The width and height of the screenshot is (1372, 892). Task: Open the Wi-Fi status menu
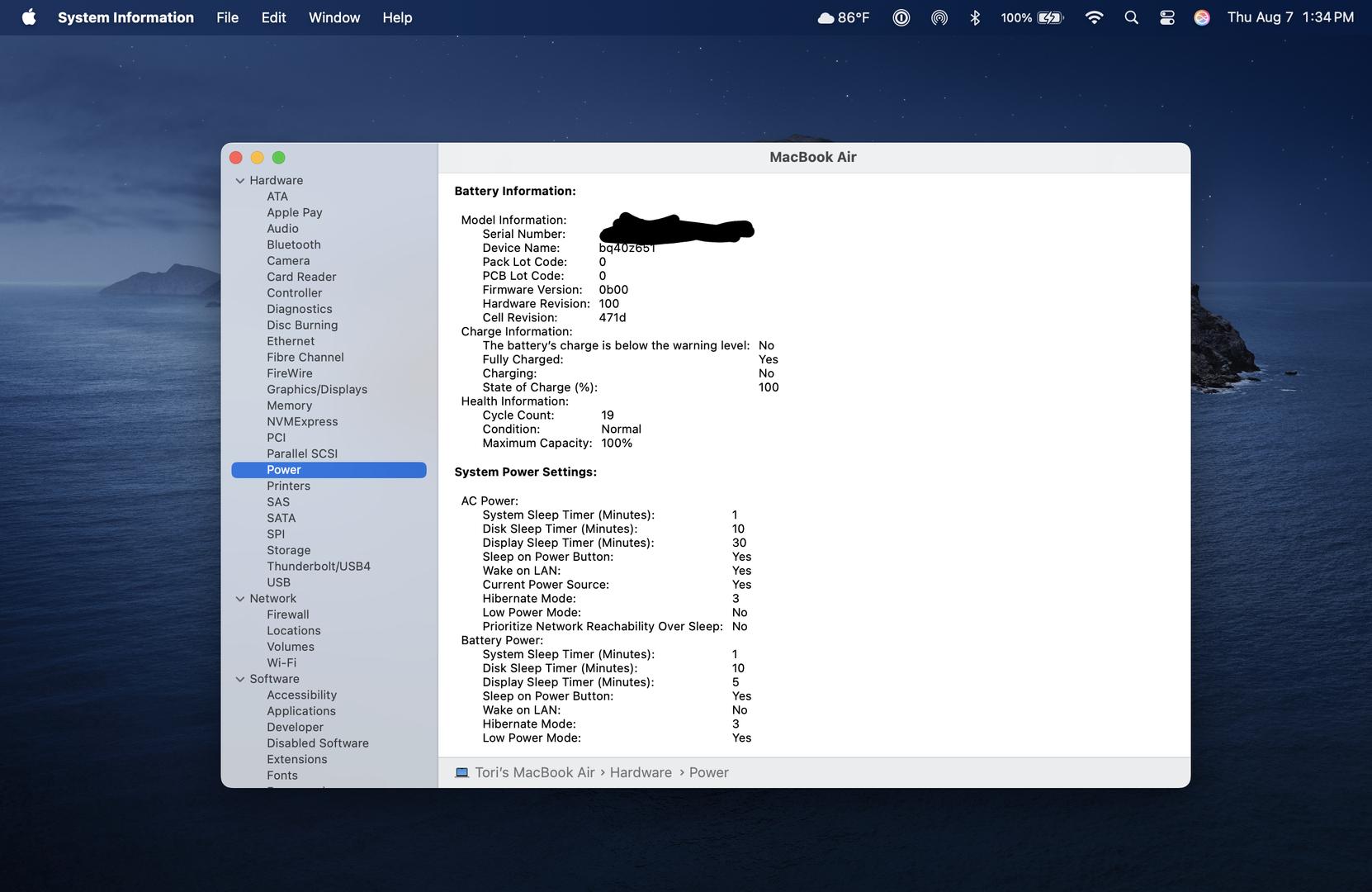pyautogui.click(x=1094, y=17)
